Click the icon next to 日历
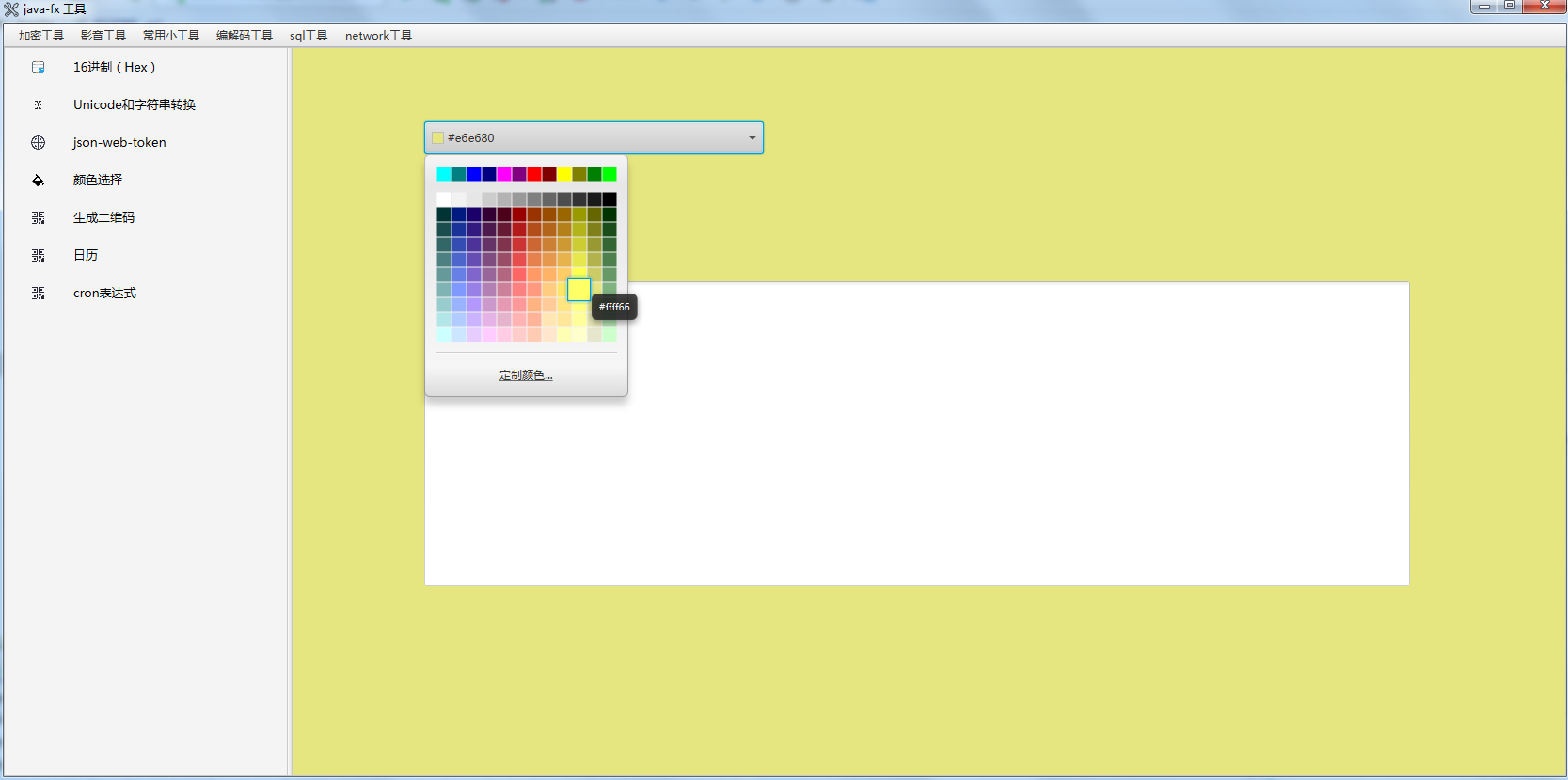 39,256
